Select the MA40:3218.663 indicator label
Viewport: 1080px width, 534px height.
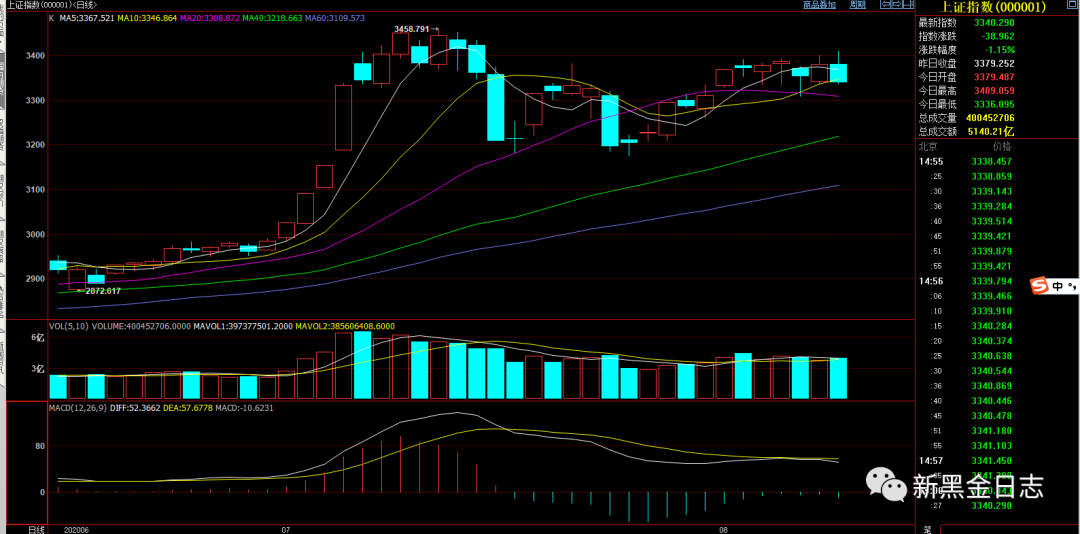273,19
